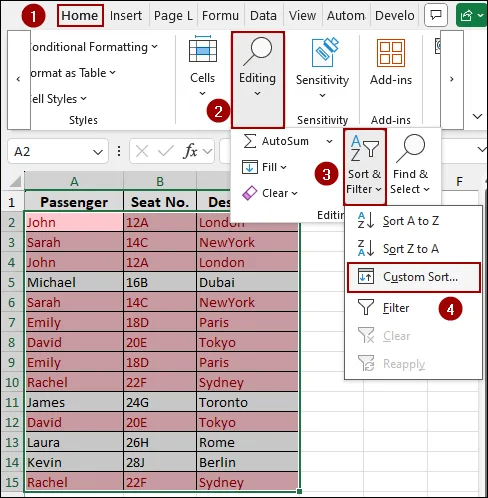Click the Passenger header cell
This screenshot has width=488, height=498.
click(74, 202)
